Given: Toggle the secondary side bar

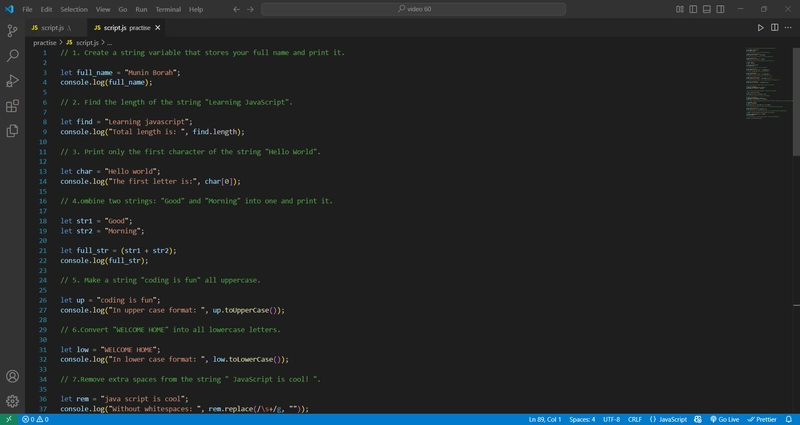Looking at the screenshot, I should click(720, 9).
